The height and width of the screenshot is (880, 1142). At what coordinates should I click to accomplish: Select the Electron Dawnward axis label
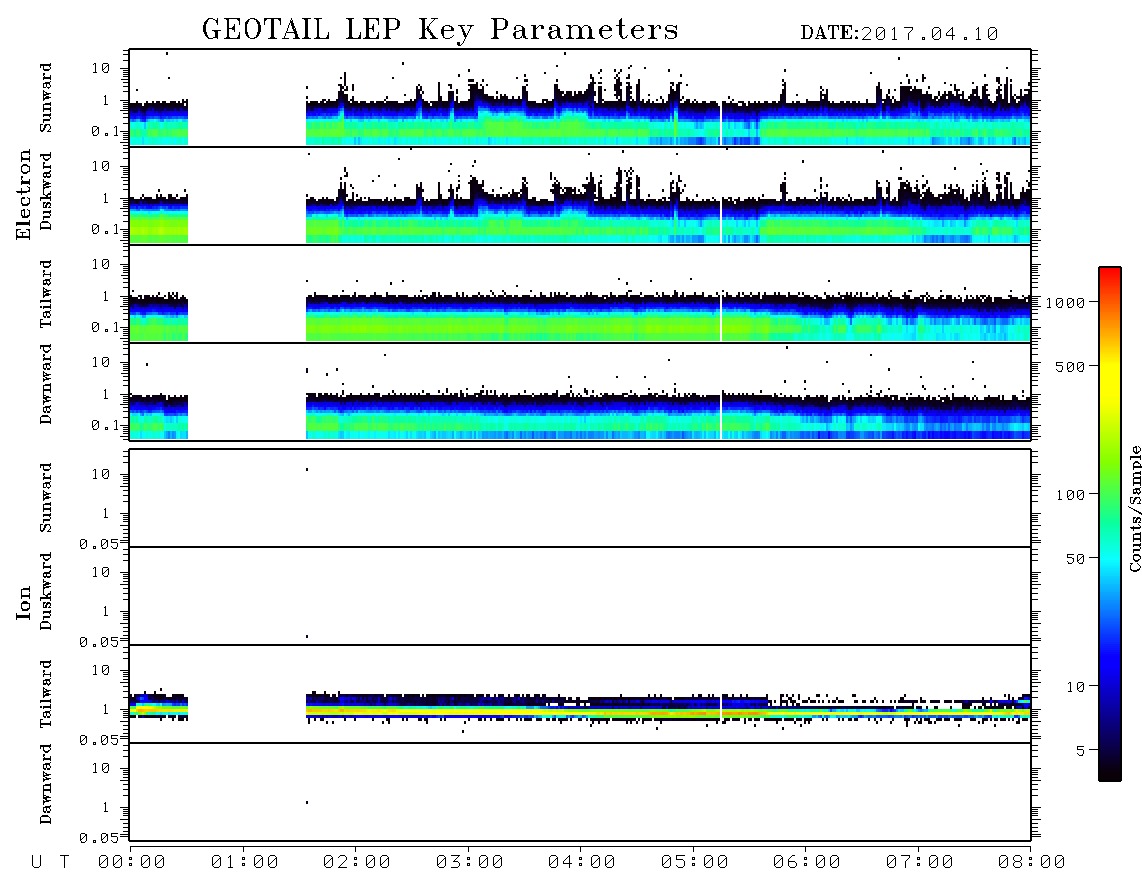pyautogui.click(x=46, y=385)
